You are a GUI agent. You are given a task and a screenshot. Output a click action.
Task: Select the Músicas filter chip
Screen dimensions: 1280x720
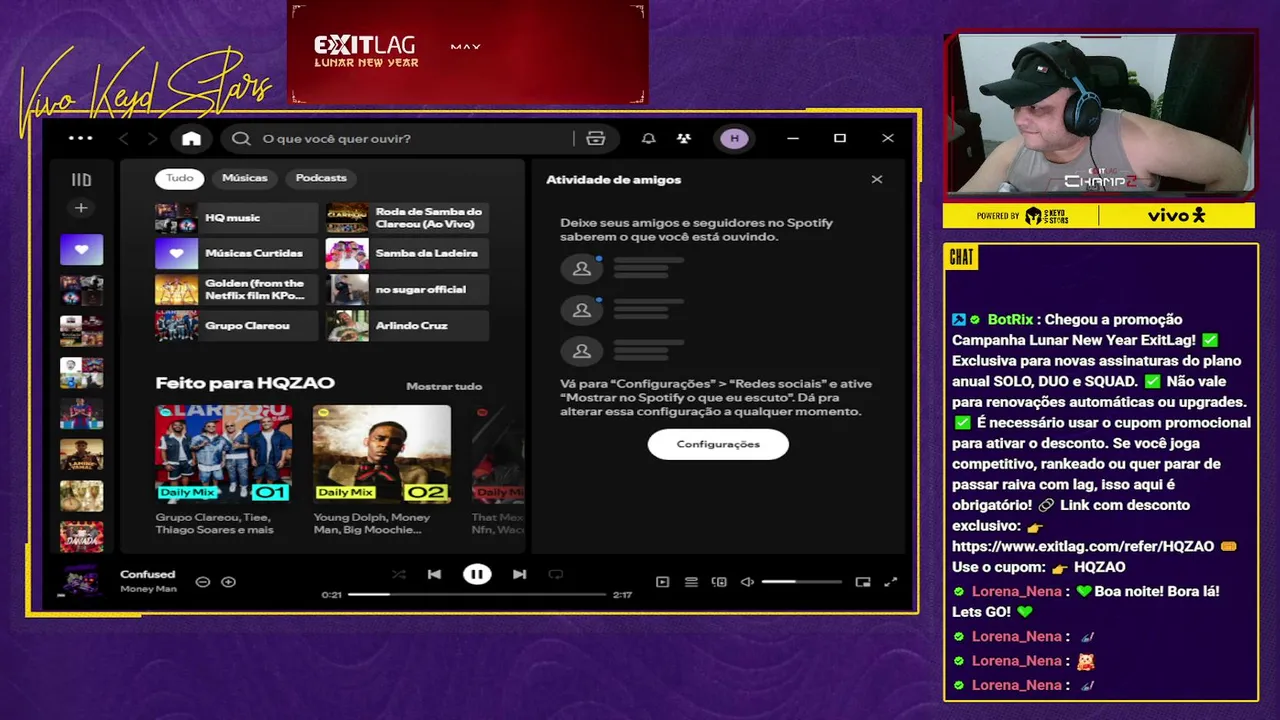pyautogui.click(x=245, y=178)
